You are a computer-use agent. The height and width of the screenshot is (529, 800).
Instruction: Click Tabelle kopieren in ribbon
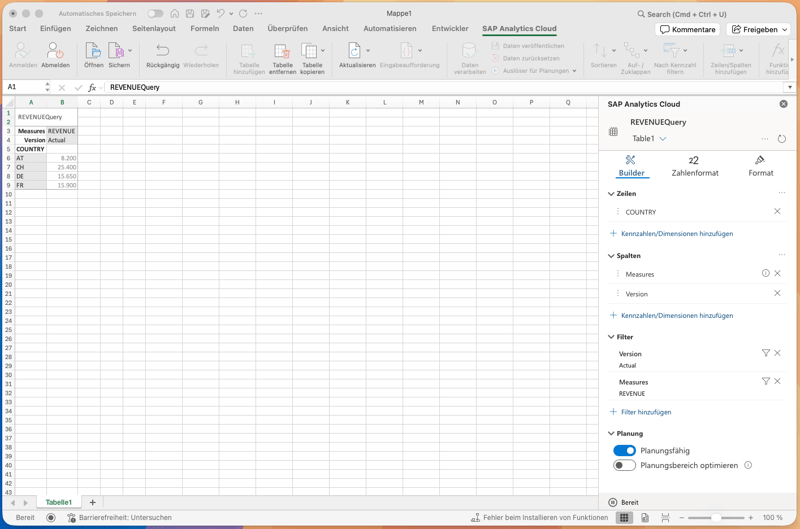coord(312,58)
